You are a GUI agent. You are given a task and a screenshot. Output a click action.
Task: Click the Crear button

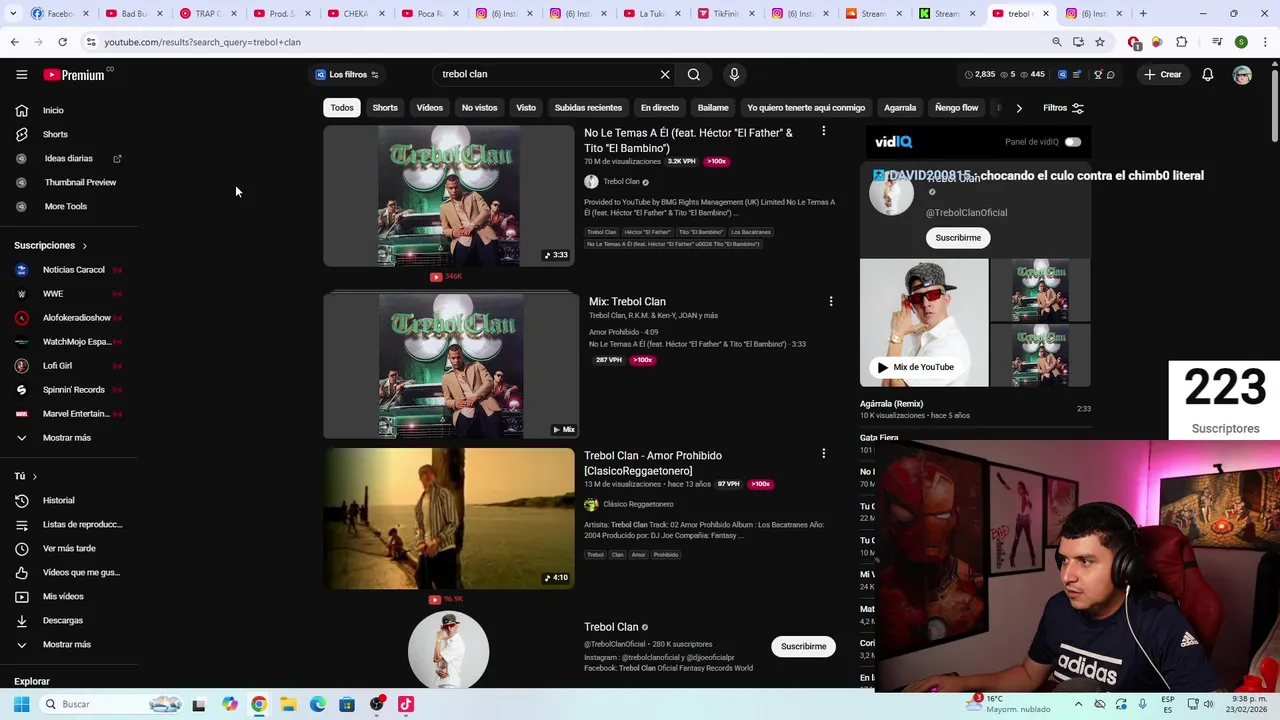[x=1163, y=75]
